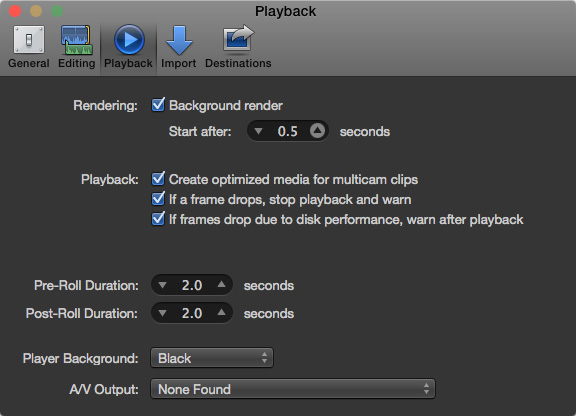Decrease Pre-Roll Duration with down arrow
The width and height of the screenshot is (576, 416).
pyautogui.click(x=162, y=285)
